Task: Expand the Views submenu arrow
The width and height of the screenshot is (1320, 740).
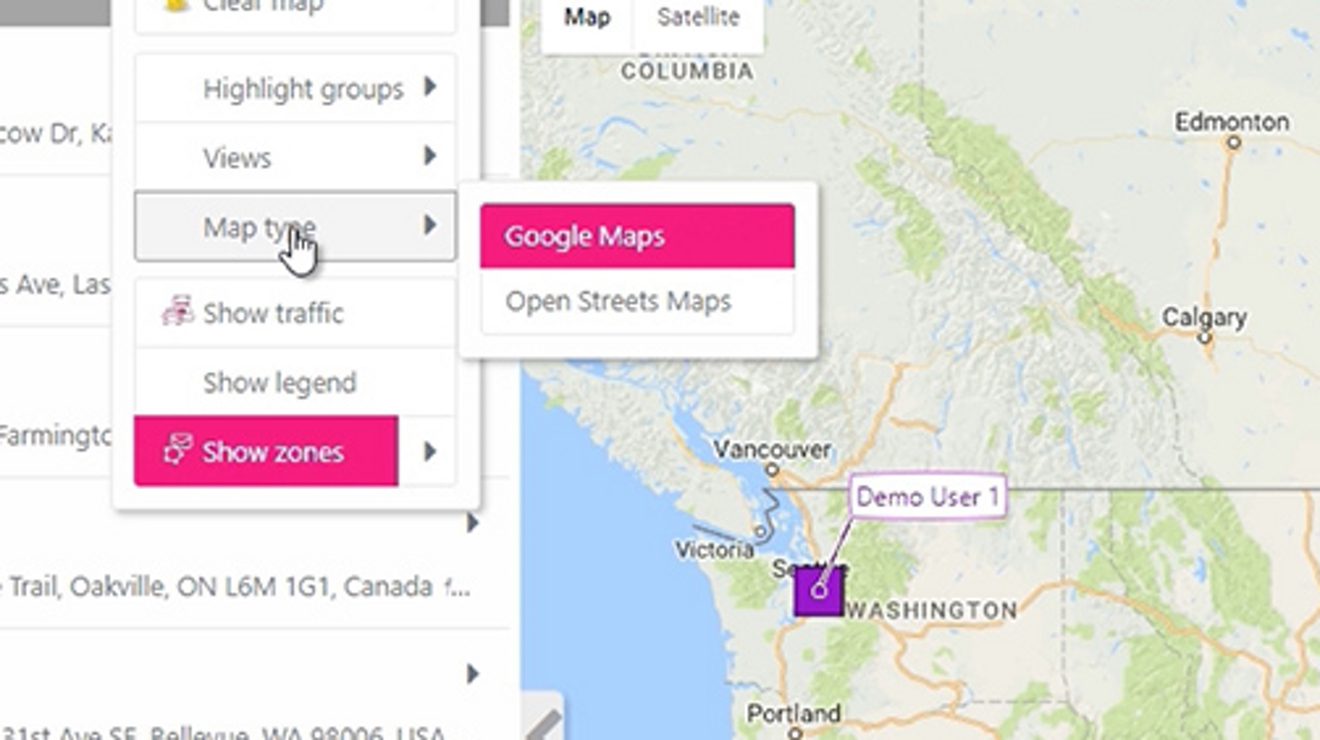Action: point(430,157)
